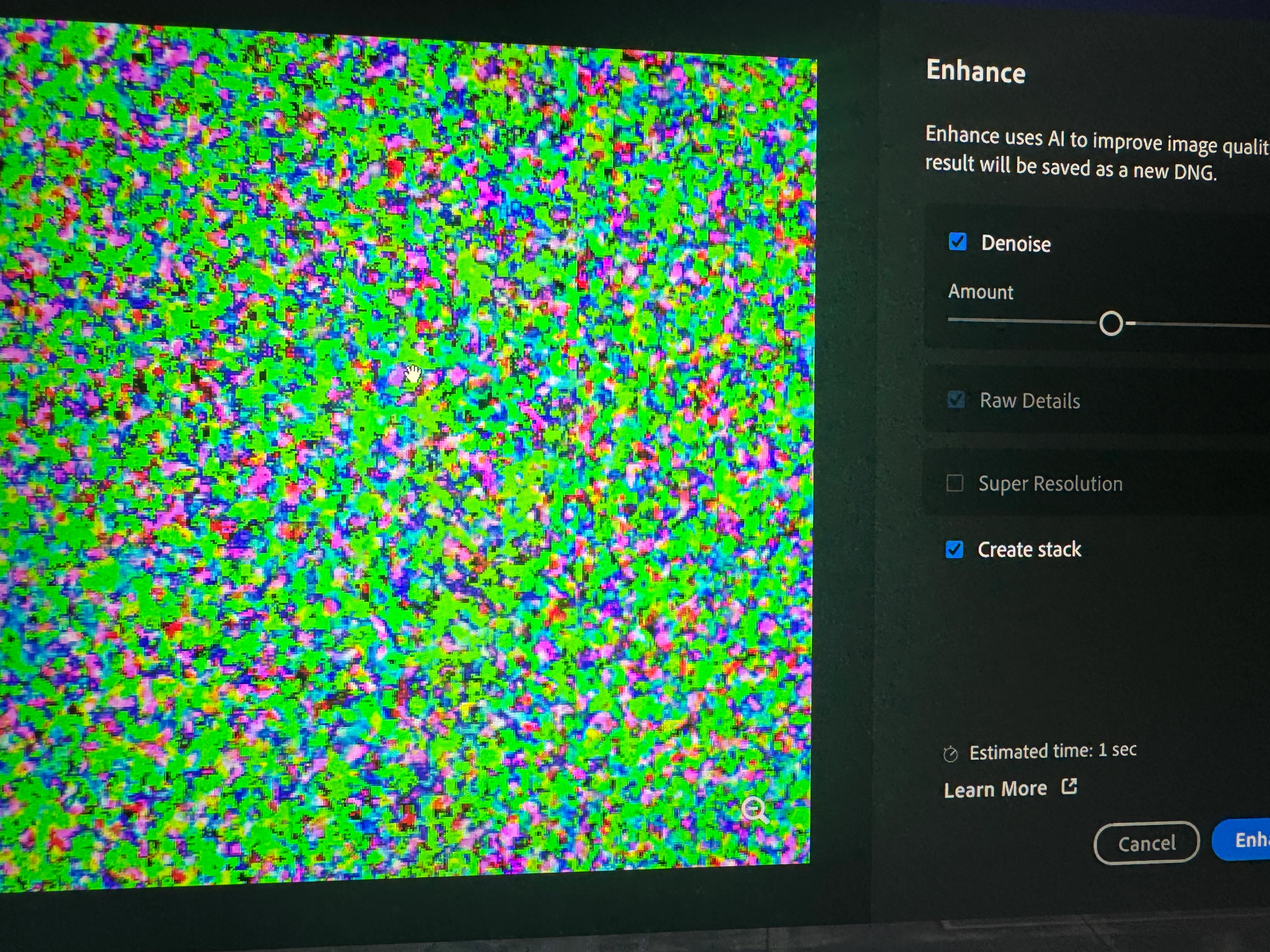Click the Denoise text label
1270x952 pixels.
(1016, 243)
